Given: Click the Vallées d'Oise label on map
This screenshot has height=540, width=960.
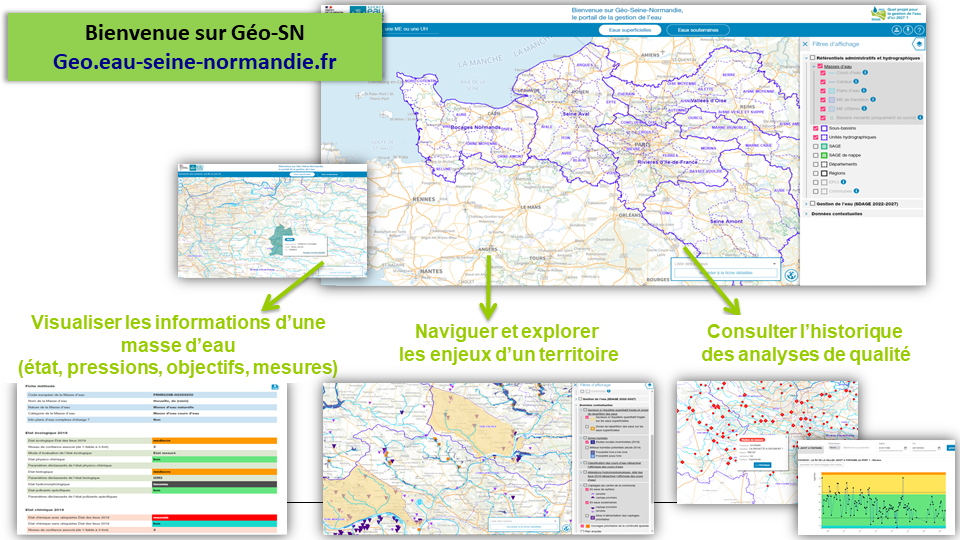Looking at the screenshot, I should point(708,100).
